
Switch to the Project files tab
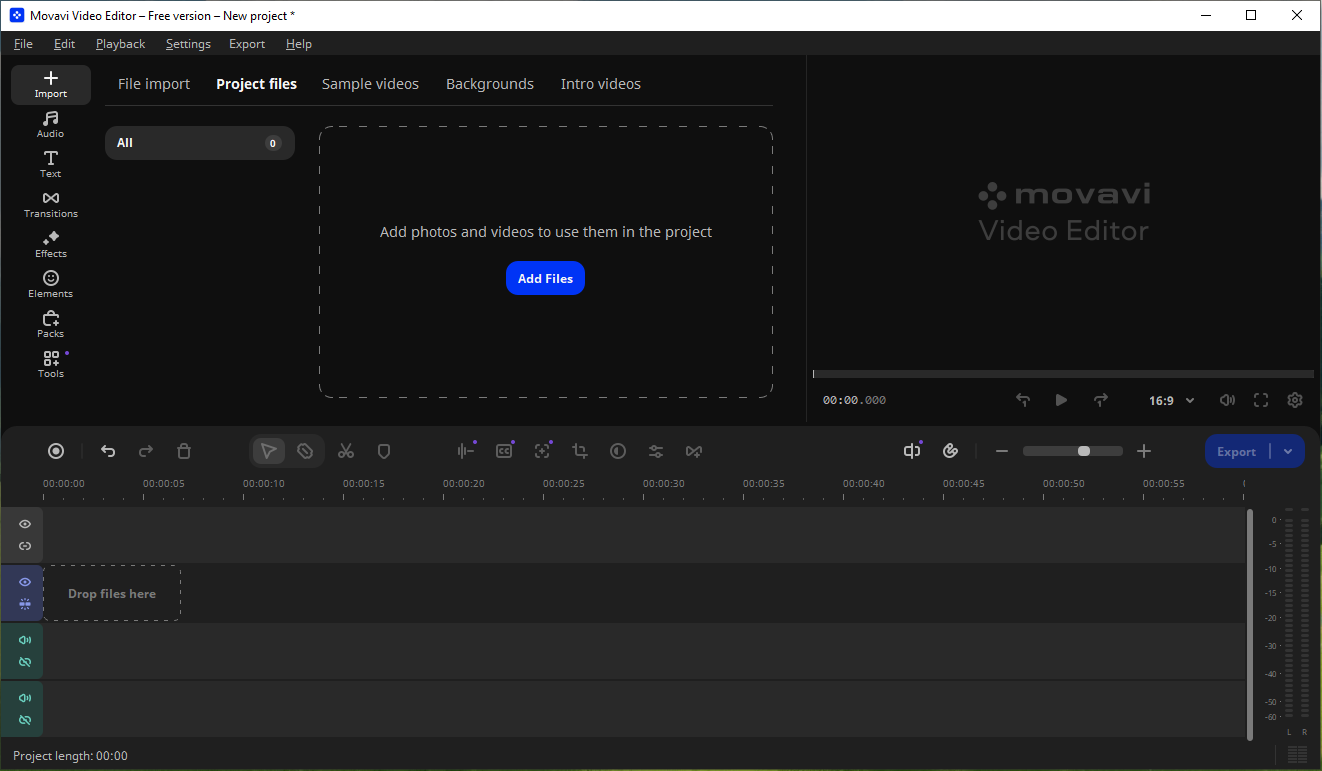[256, 84]
